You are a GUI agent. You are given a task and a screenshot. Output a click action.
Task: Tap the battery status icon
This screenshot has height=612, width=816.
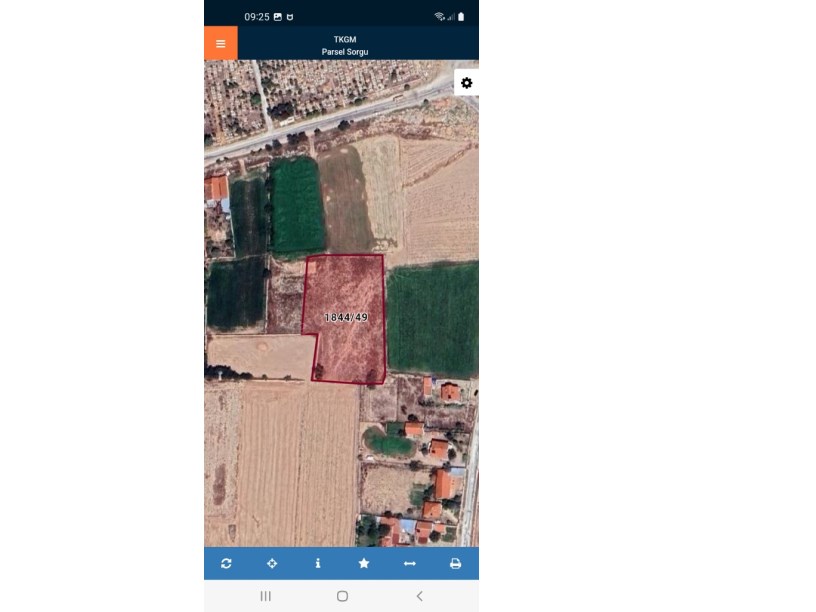[461, 17]
